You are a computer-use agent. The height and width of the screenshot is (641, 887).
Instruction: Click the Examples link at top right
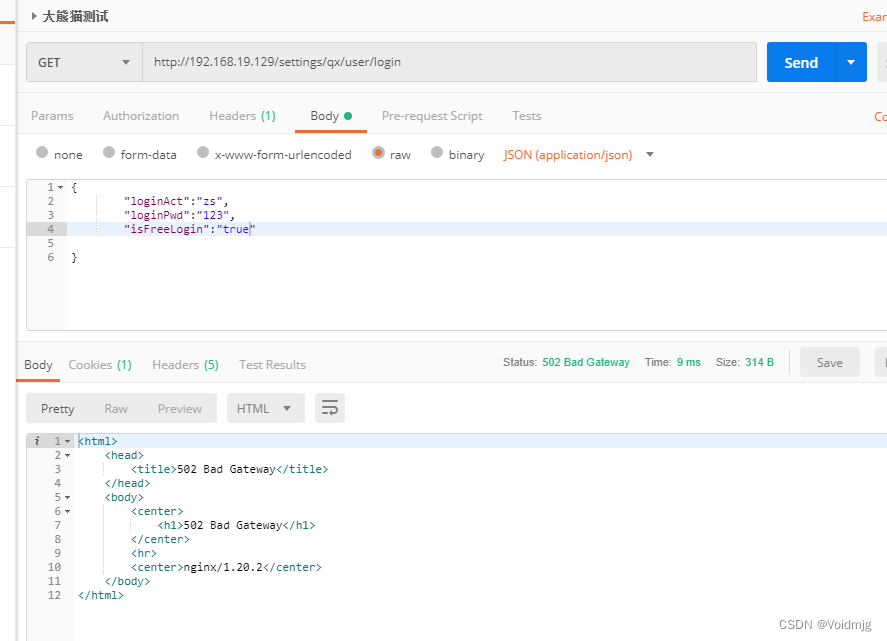874,17
